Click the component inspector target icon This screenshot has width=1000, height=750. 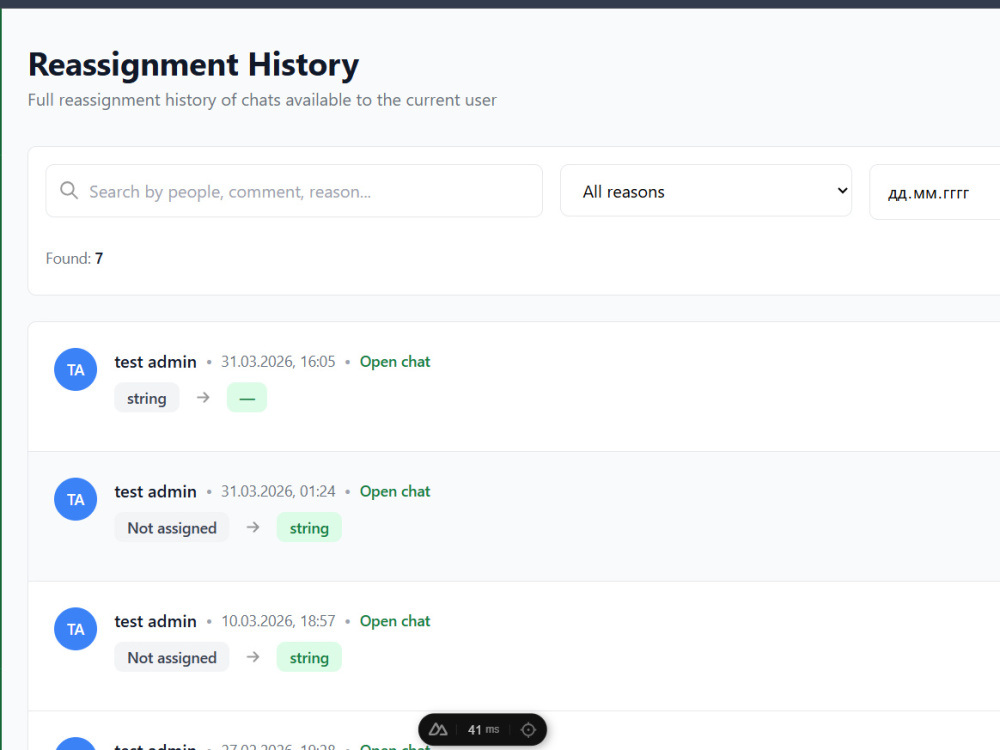(x=528, y=730)
